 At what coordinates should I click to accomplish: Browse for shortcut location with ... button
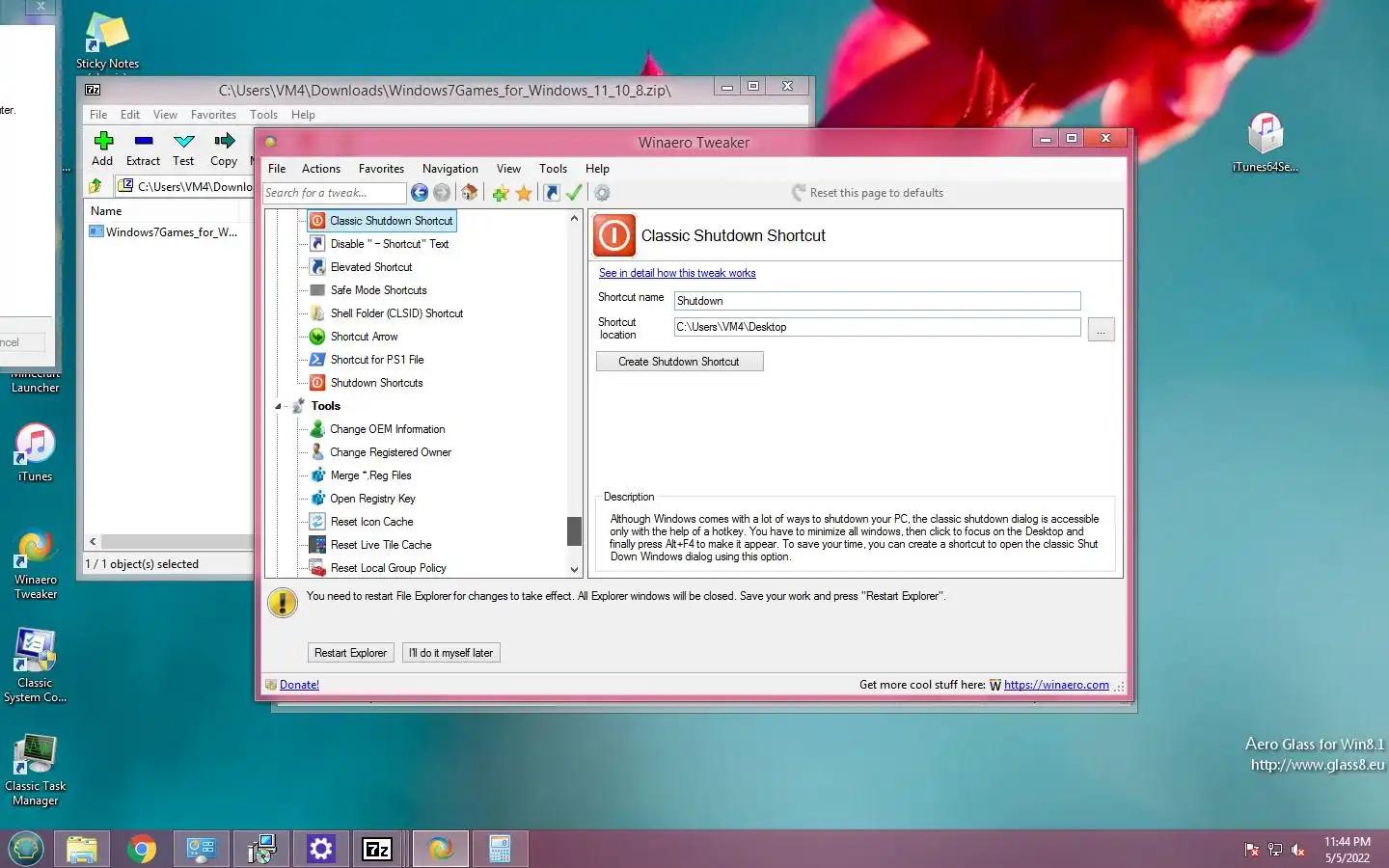[1101, 329]
